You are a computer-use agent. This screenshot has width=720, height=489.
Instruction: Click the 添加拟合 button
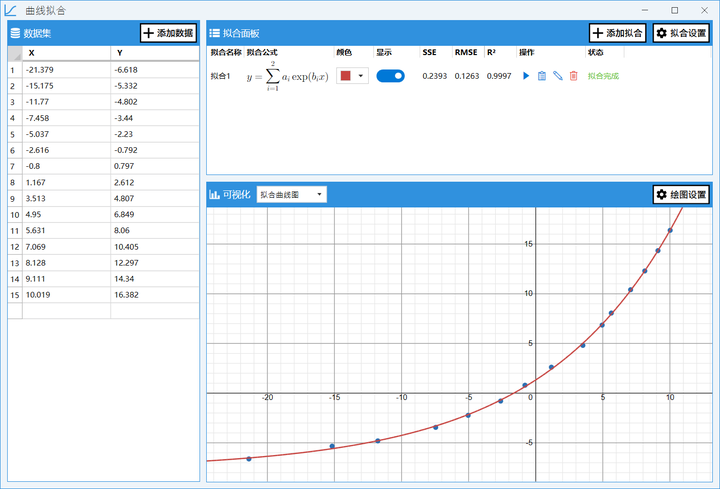(x=618, y=33)
